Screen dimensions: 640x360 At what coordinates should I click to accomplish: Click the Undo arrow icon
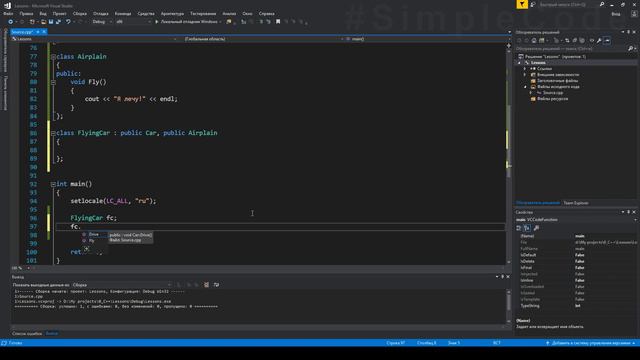[x=68, y=22]
